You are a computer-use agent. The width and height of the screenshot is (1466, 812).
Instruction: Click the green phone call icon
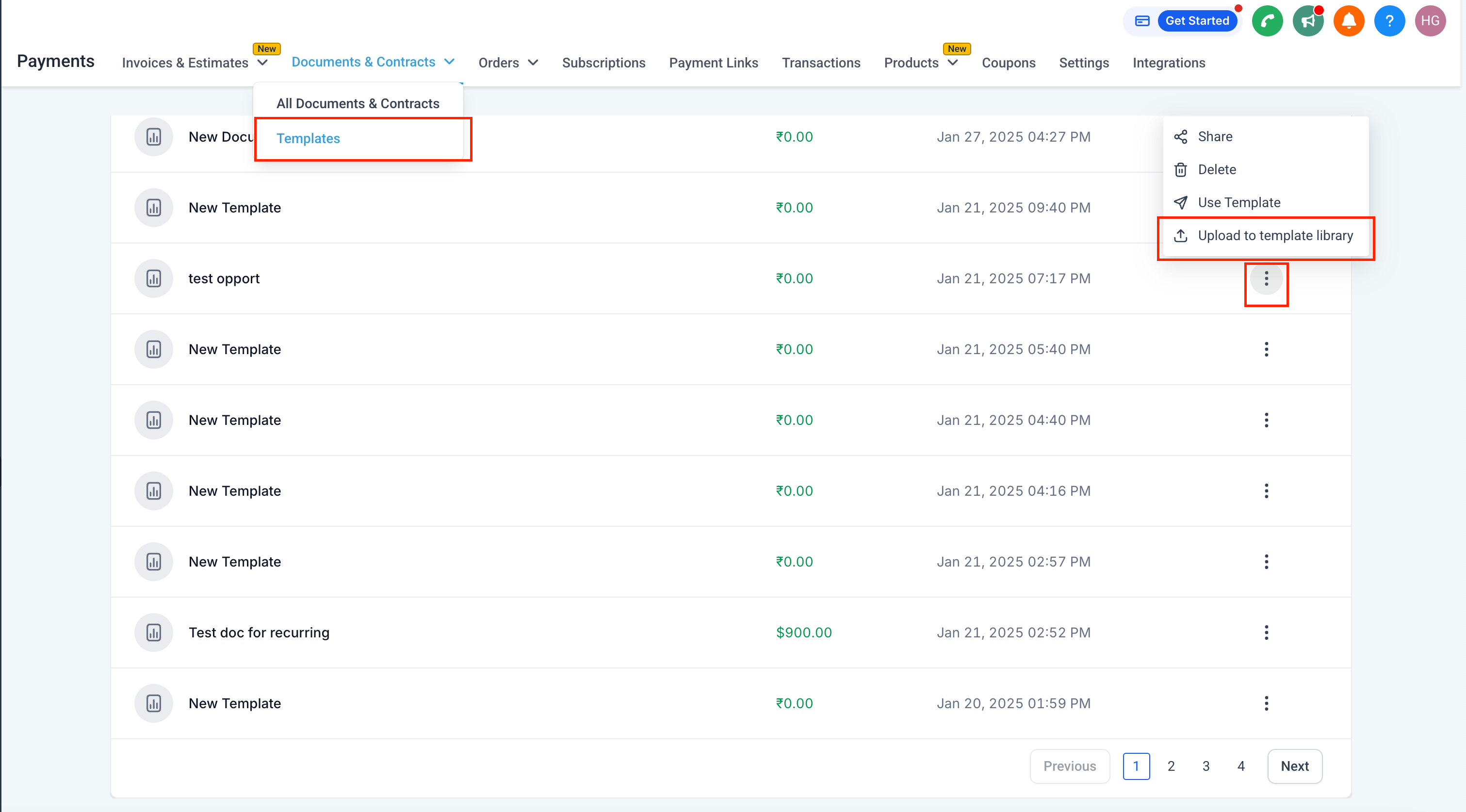[x=1267, y=21]
